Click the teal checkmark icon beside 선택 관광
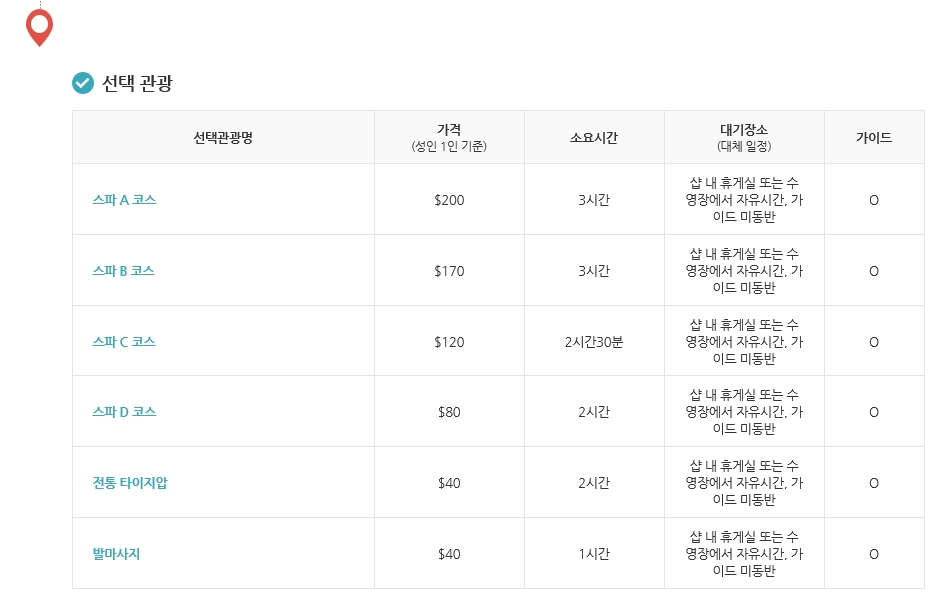This screenshot has width=936, height=616. tap(83, 83)
